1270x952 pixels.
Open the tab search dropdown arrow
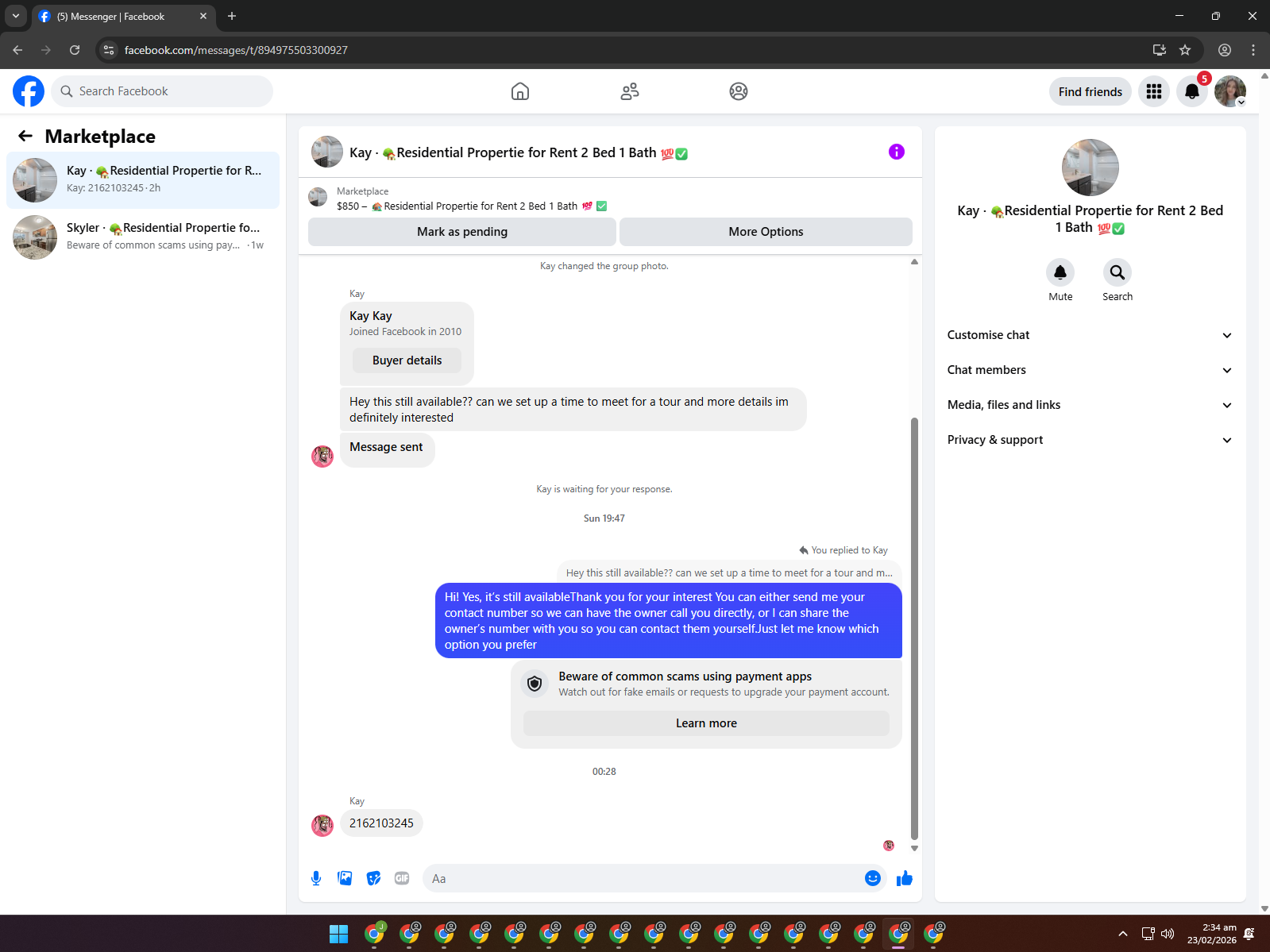[x=16, y=16]
